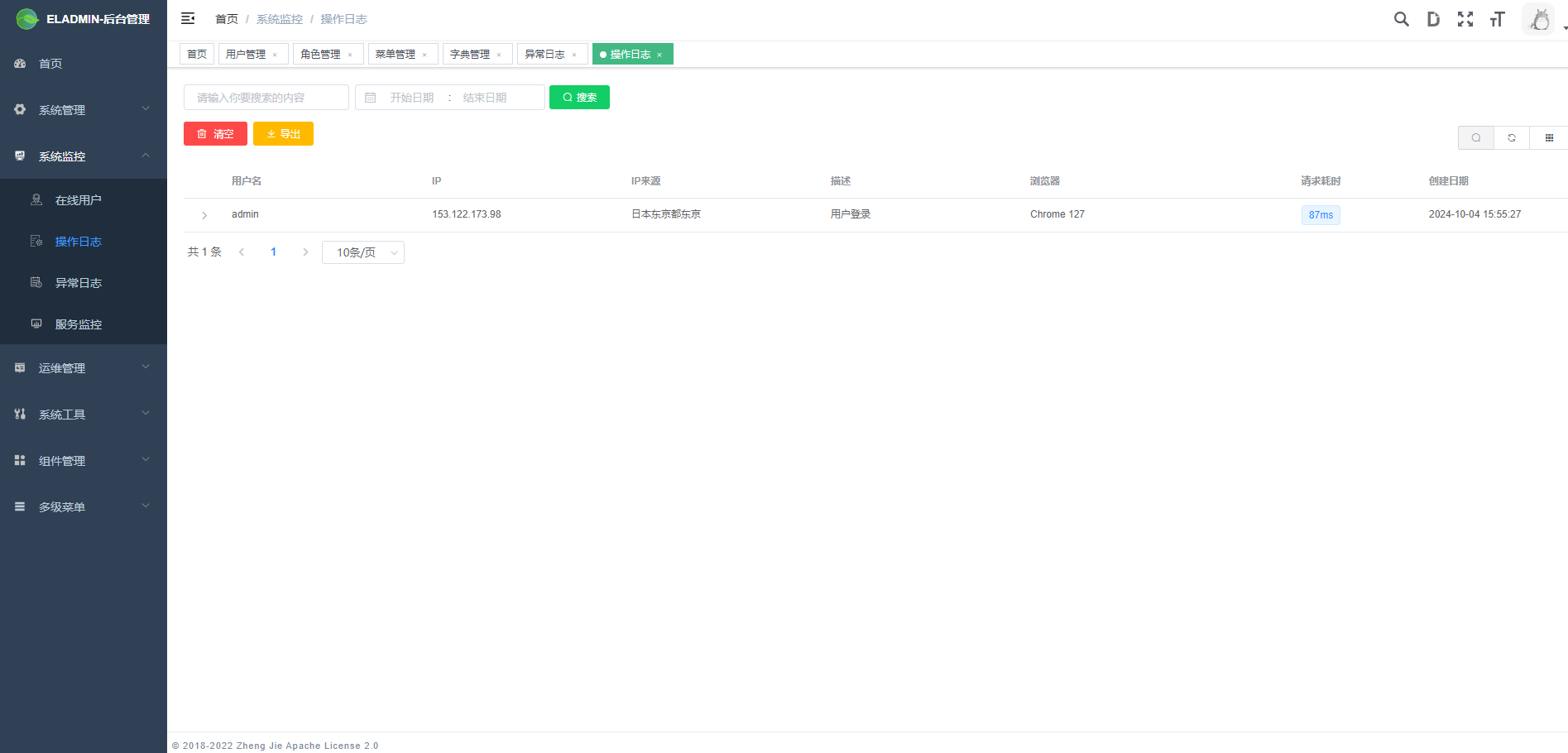Expand the 系统管理 menu chevron

146,108
